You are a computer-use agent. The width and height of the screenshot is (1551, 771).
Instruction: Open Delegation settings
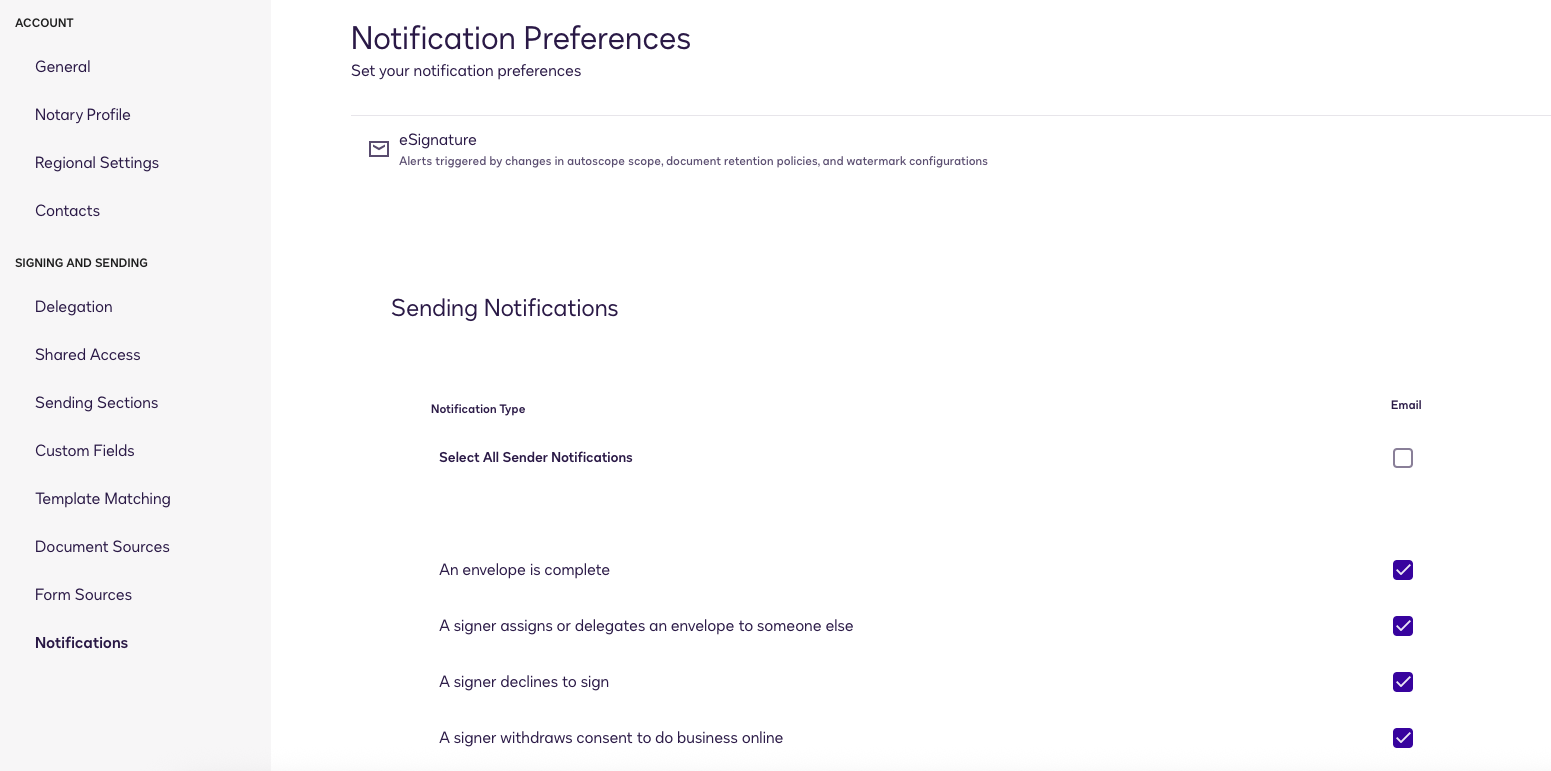click(74, 307)
